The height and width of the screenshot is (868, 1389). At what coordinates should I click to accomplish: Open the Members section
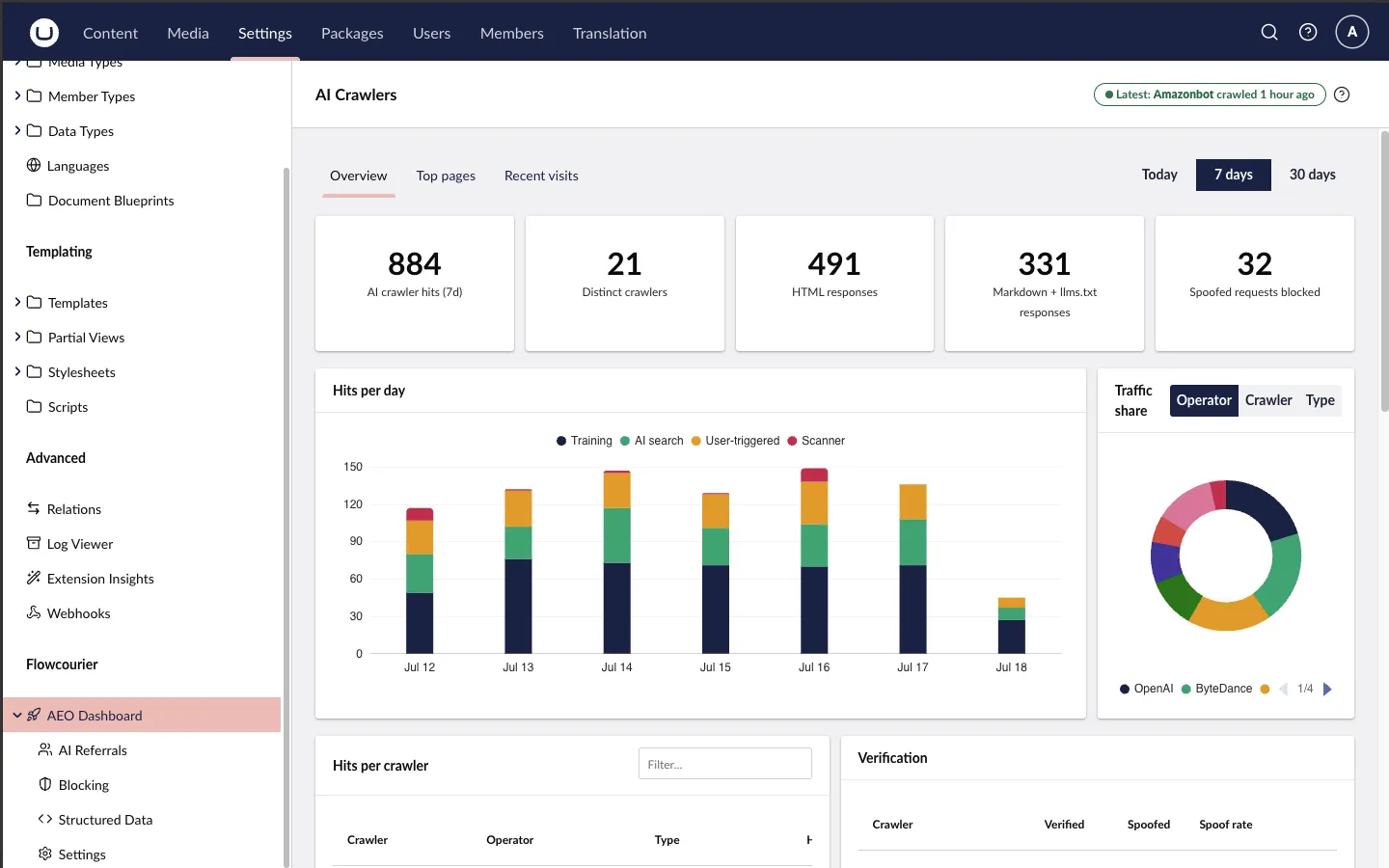(512, 33)
